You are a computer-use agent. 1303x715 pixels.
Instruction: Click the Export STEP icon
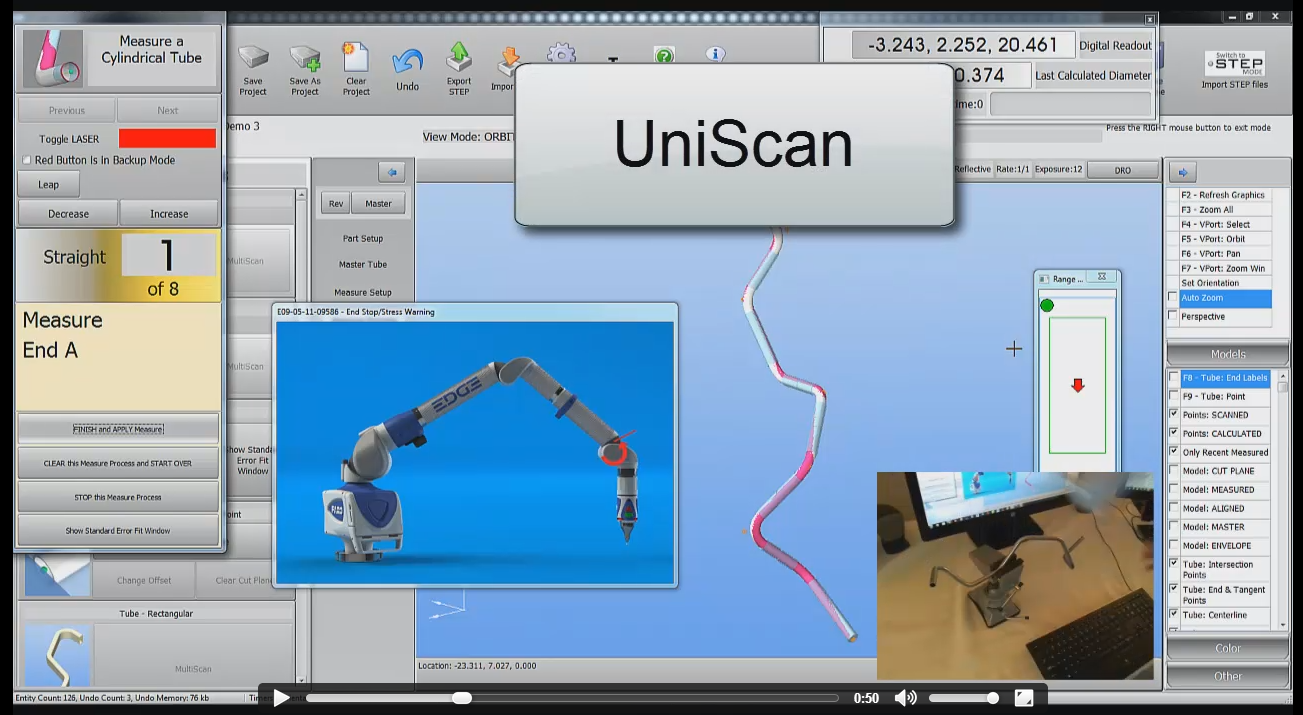[459, 59]
